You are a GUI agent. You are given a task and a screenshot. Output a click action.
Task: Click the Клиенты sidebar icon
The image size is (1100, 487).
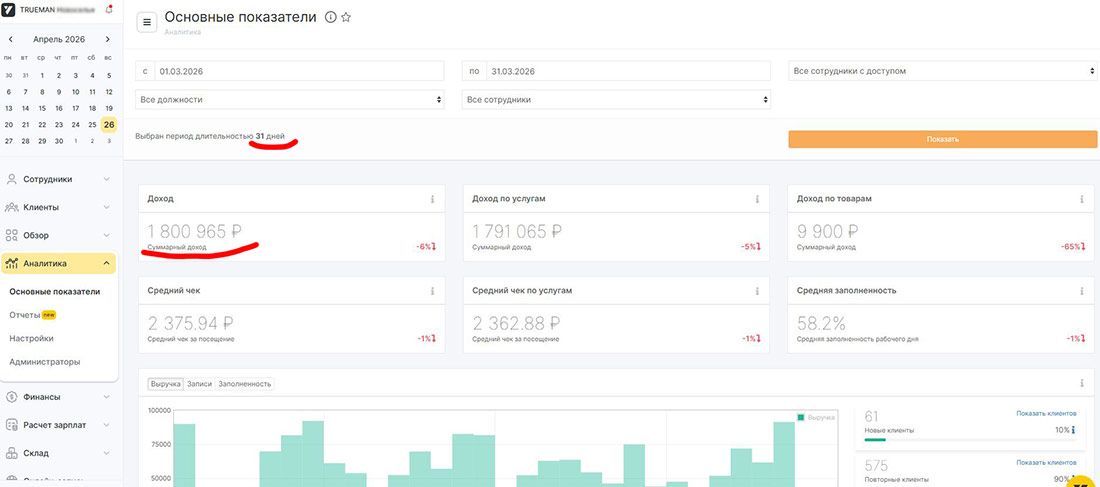pos(12,207)
